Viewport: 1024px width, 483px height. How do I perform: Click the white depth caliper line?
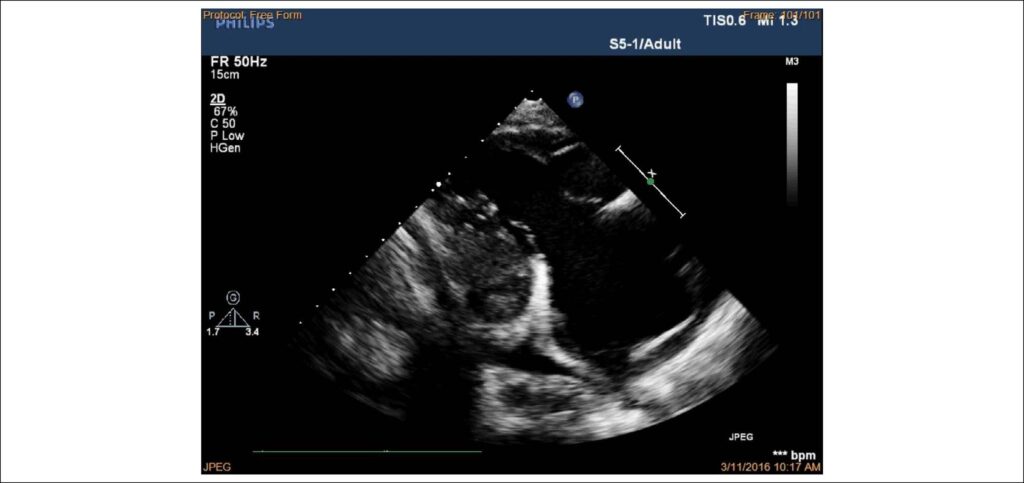point(650,182)
